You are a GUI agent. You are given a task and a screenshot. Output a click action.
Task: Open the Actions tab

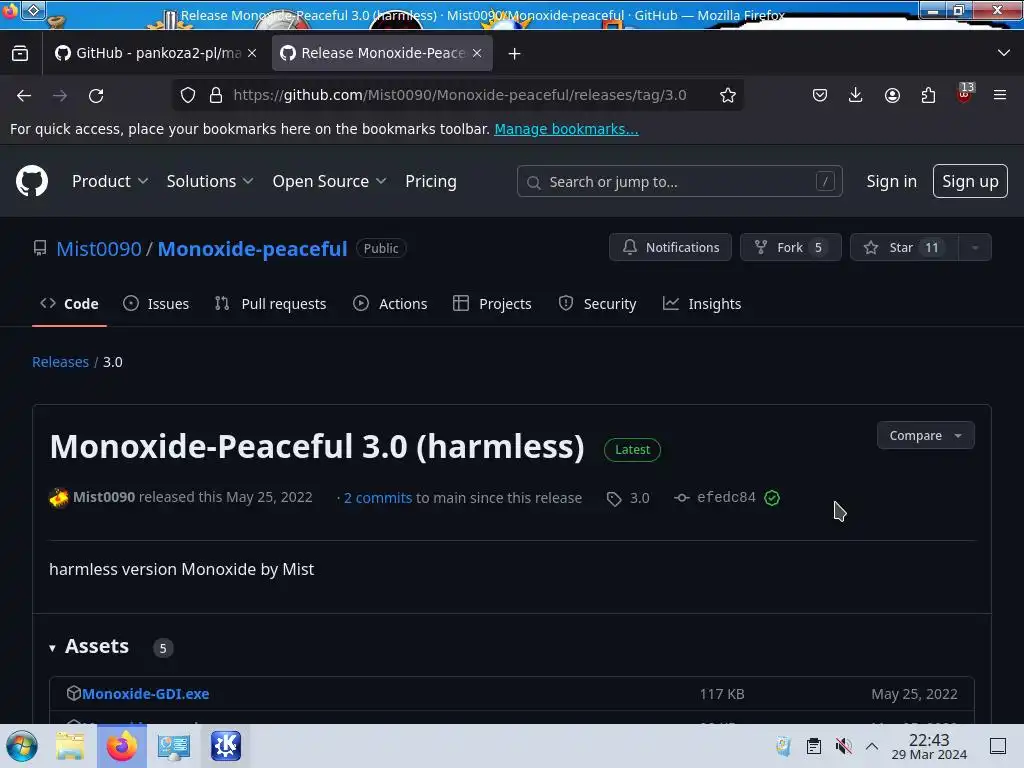tap(391, 304)
